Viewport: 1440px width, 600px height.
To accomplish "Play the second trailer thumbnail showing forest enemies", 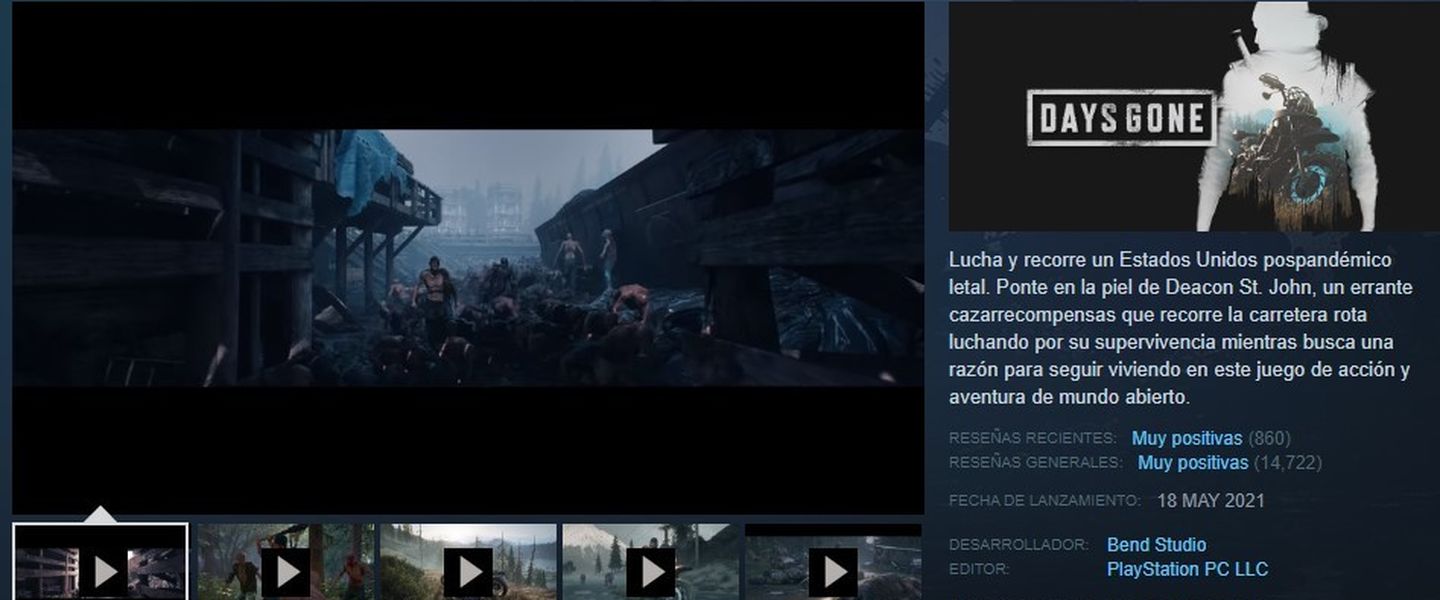I will click(x=285, y=562).
